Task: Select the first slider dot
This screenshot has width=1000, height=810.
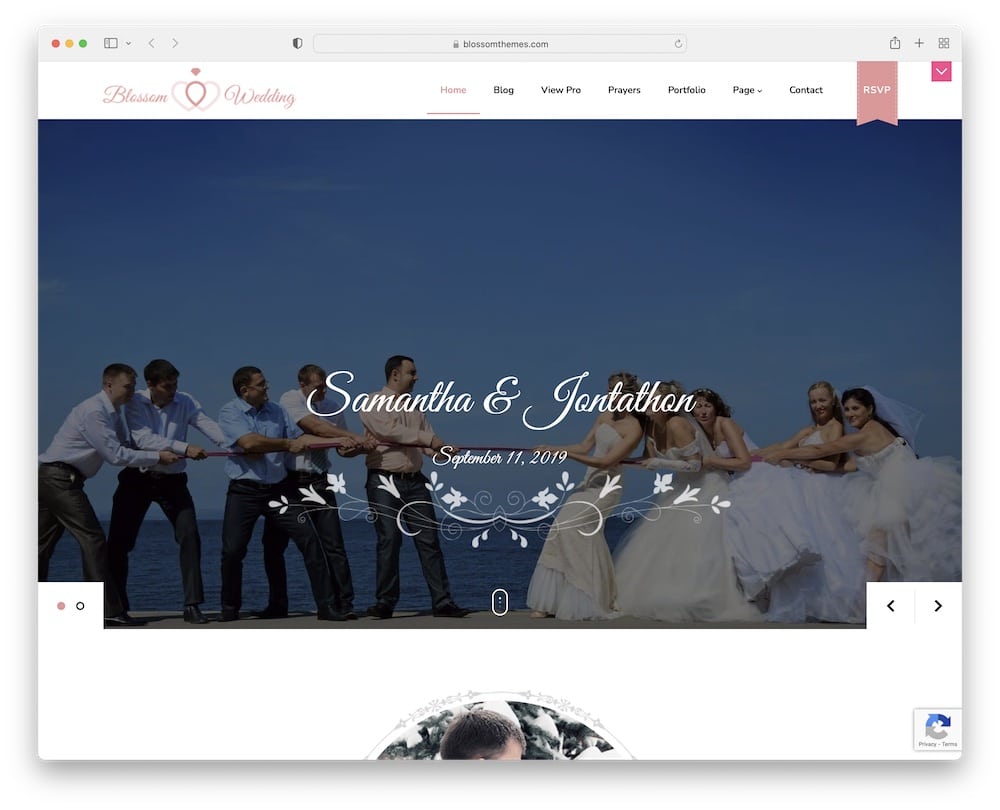Action: tap(61, 606)
